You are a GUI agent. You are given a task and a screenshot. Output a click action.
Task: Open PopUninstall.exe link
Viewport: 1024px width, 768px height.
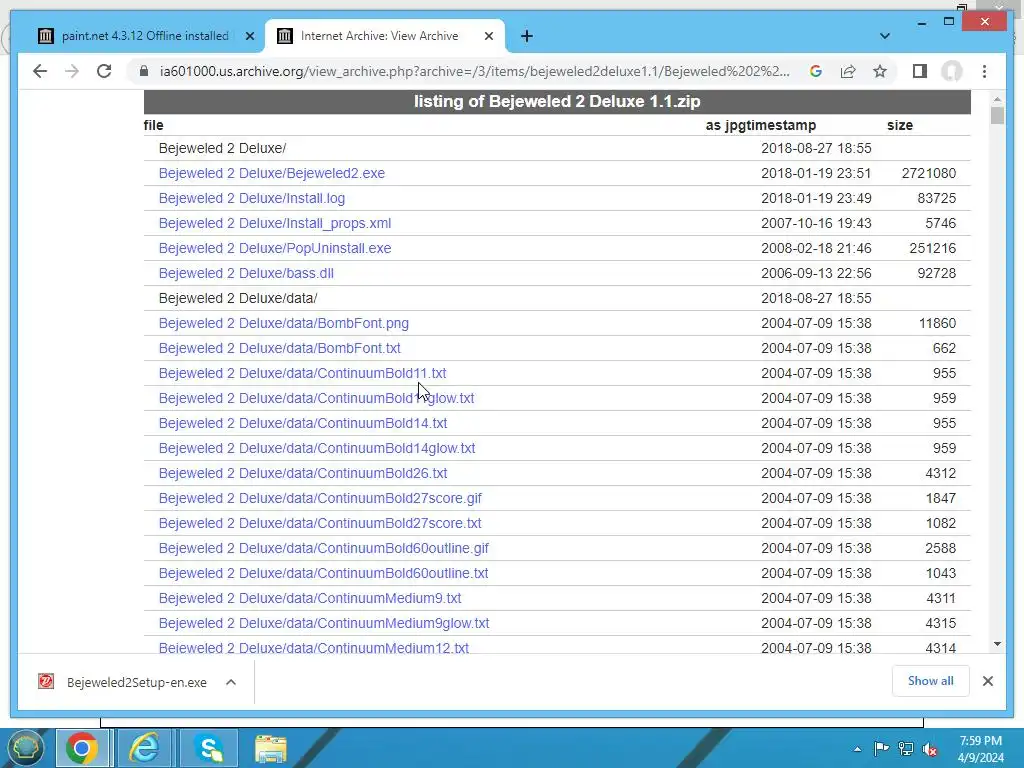(275, 248)
